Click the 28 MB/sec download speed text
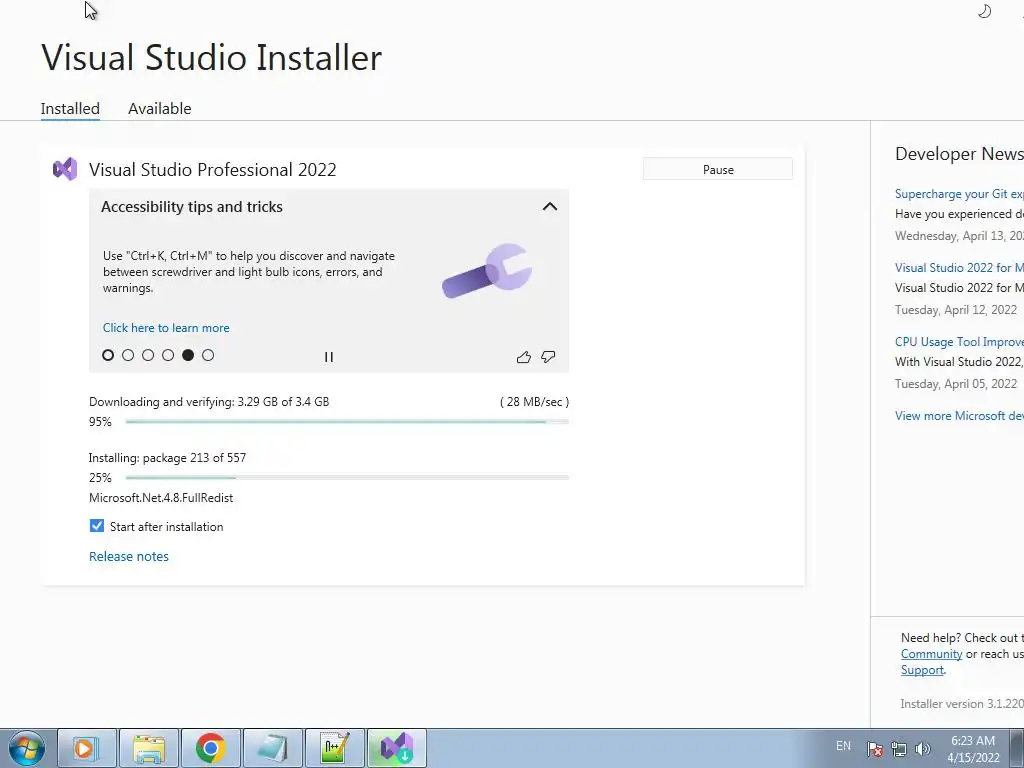Image resolution: width=1024 pixels, height=768 pixels. [x=534, y=402]
